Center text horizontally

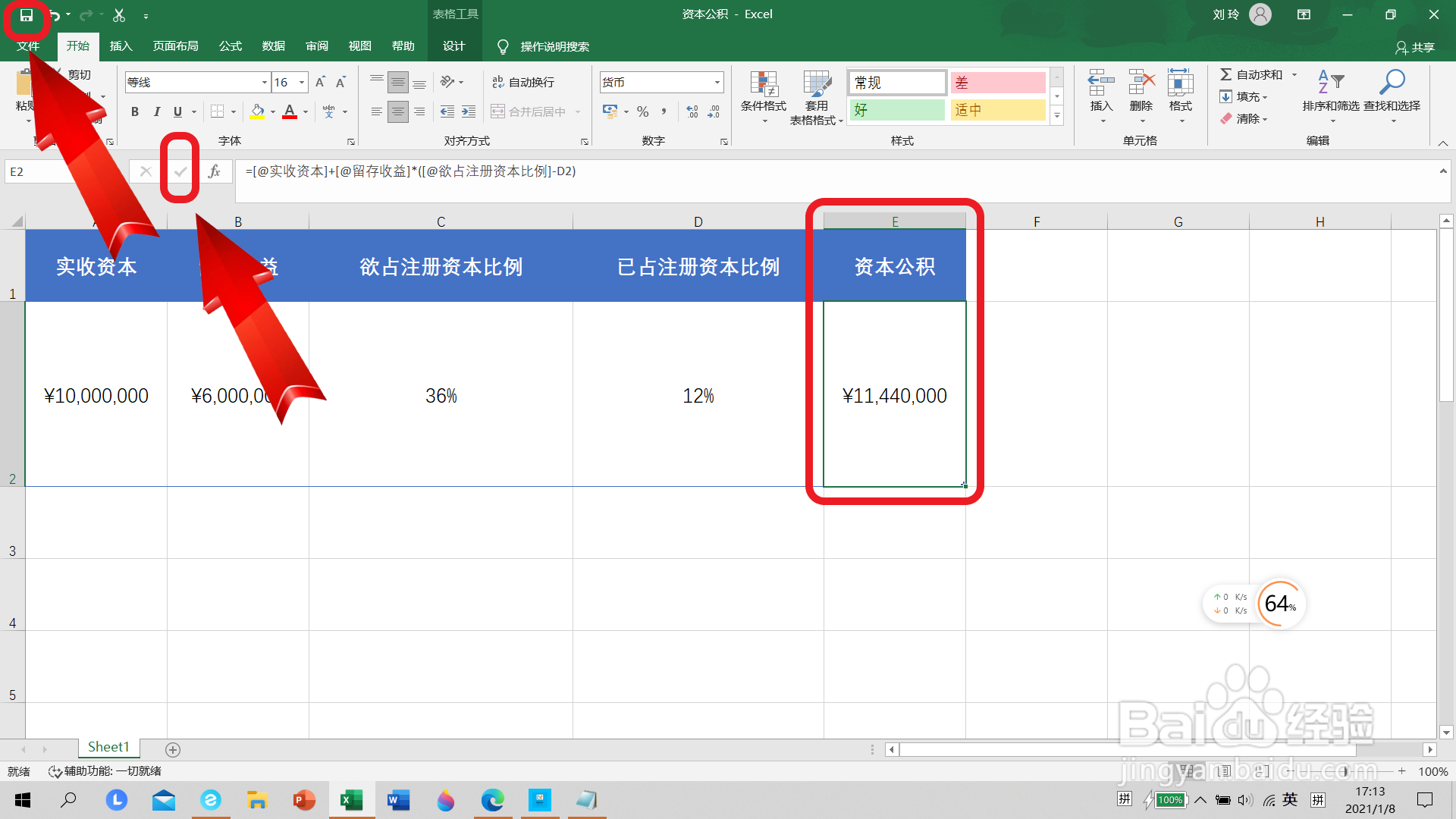(x=398, y=111)
